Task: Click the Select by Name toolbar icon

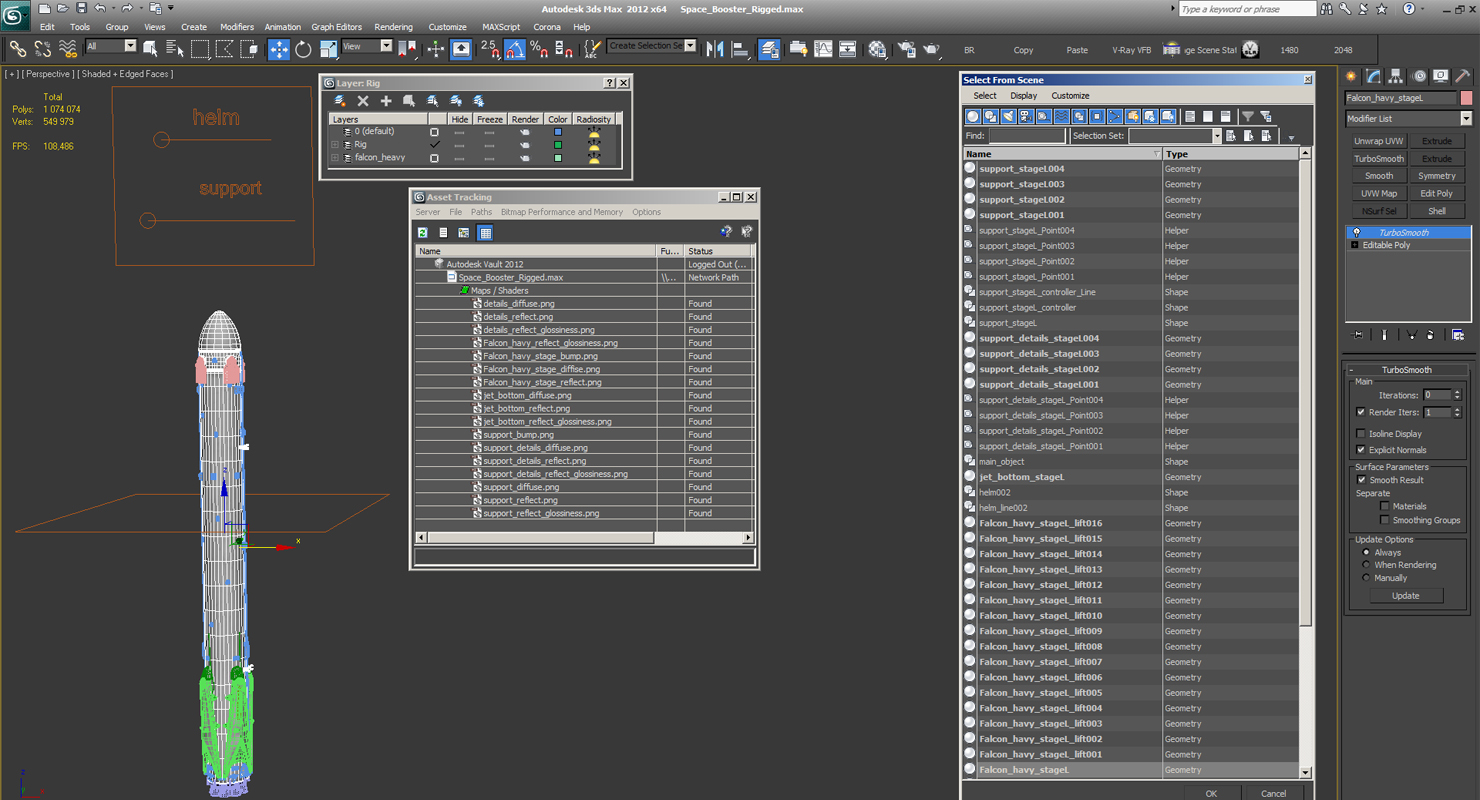Action: pos(175,49)
